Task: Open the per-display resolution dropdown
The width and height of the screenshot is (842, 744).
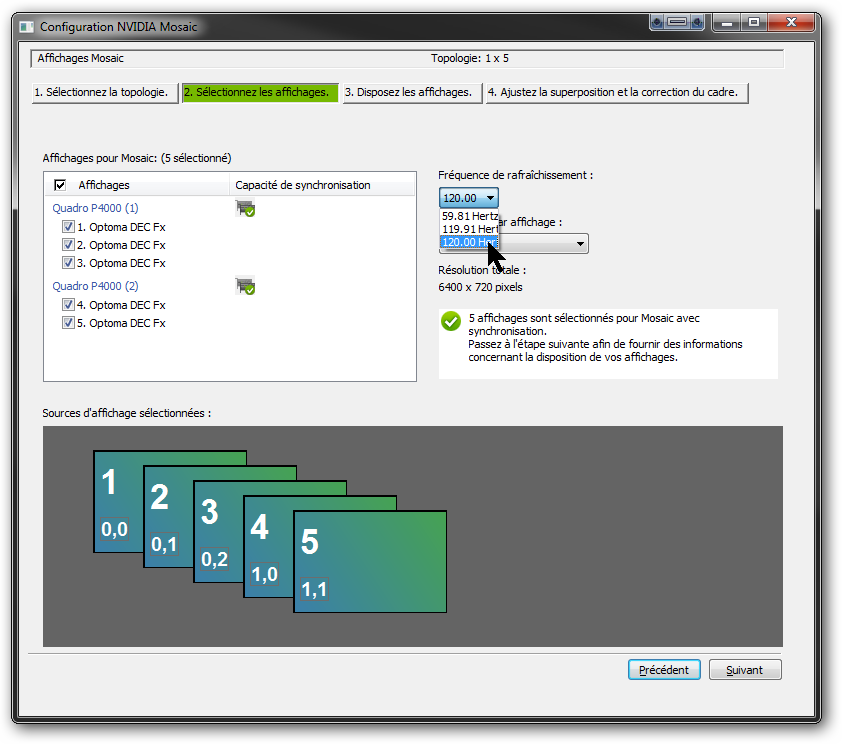Action: tap(579, 243)
